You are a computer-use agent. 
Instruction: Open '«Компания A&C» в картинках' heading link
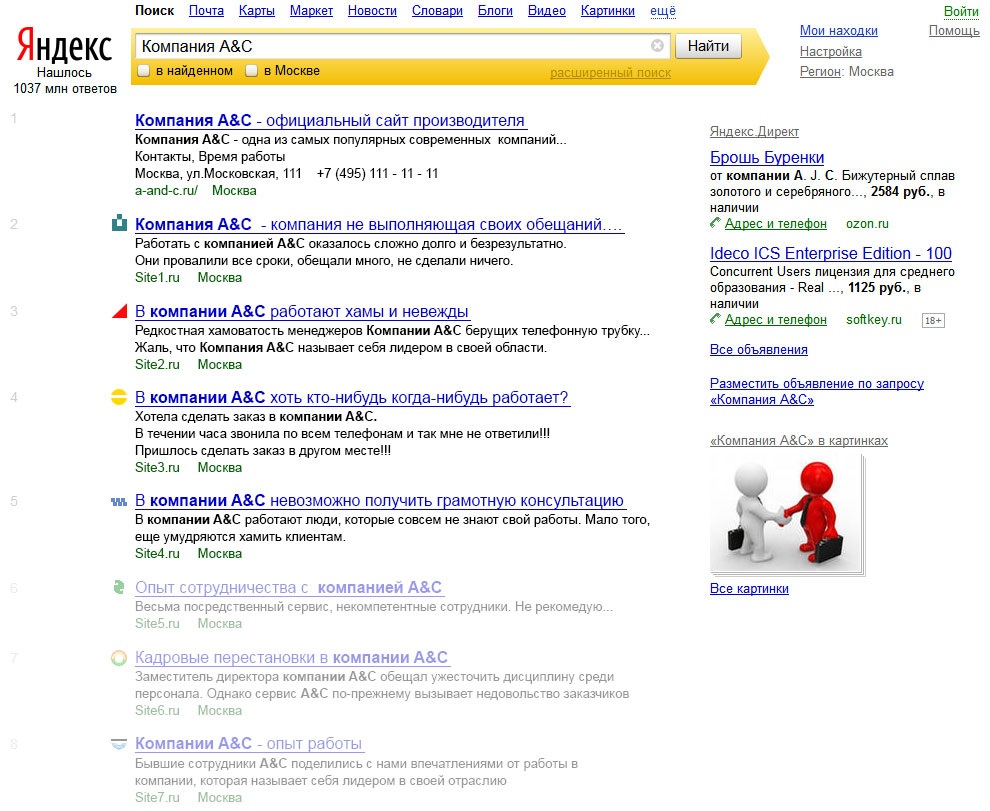click(799, 440)
